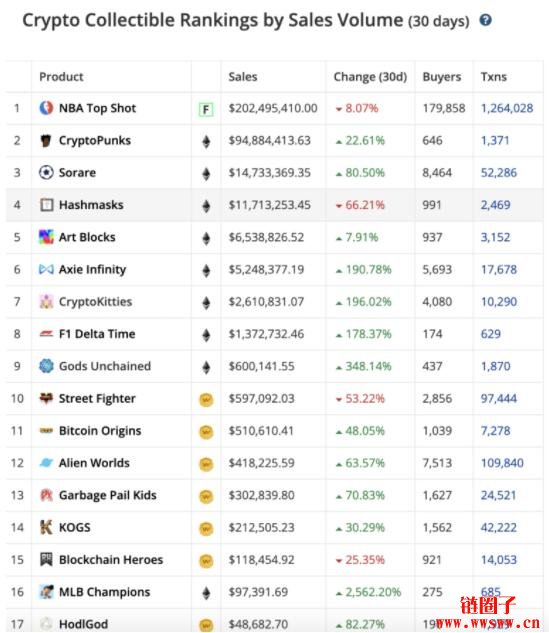Sort table by Product column header
549x633 pixels.
[61, 77]
